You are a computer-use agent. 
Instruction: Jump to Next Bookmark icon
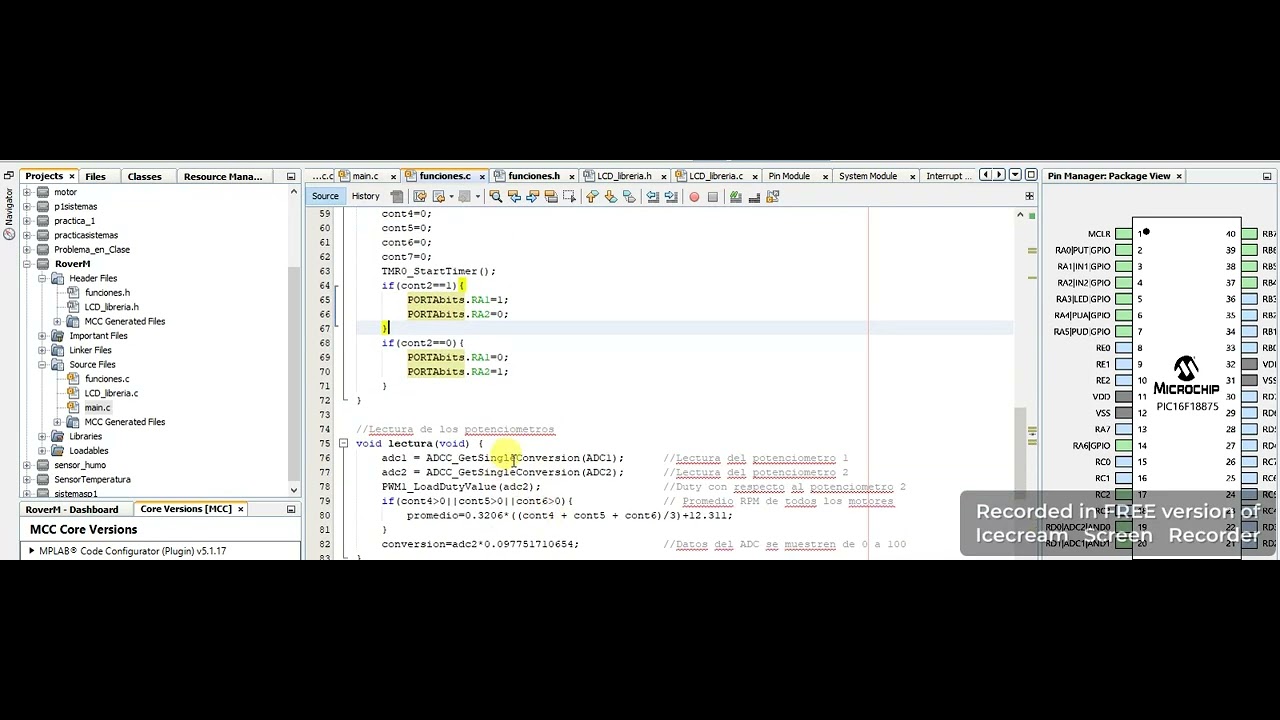point(611,197)
